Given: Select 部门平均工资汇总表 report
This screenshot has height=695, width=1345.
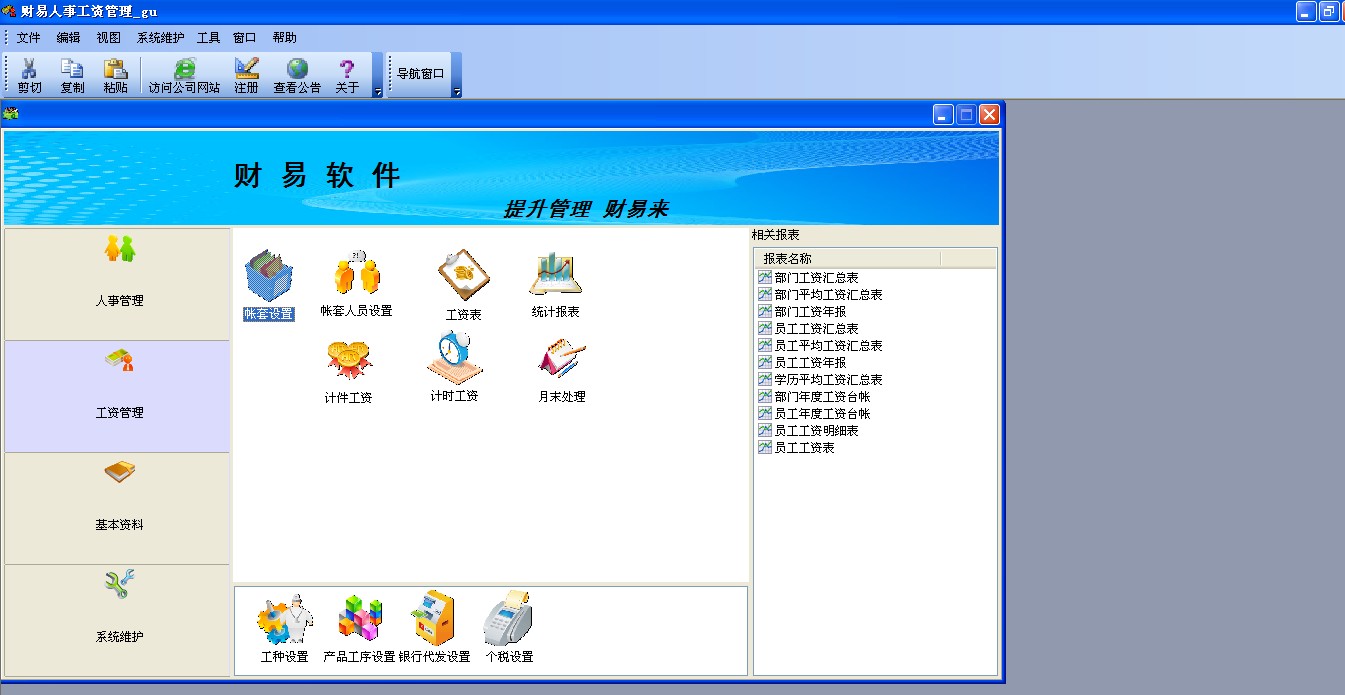Looking at the screenshot, I should click(x=820, y=295).
